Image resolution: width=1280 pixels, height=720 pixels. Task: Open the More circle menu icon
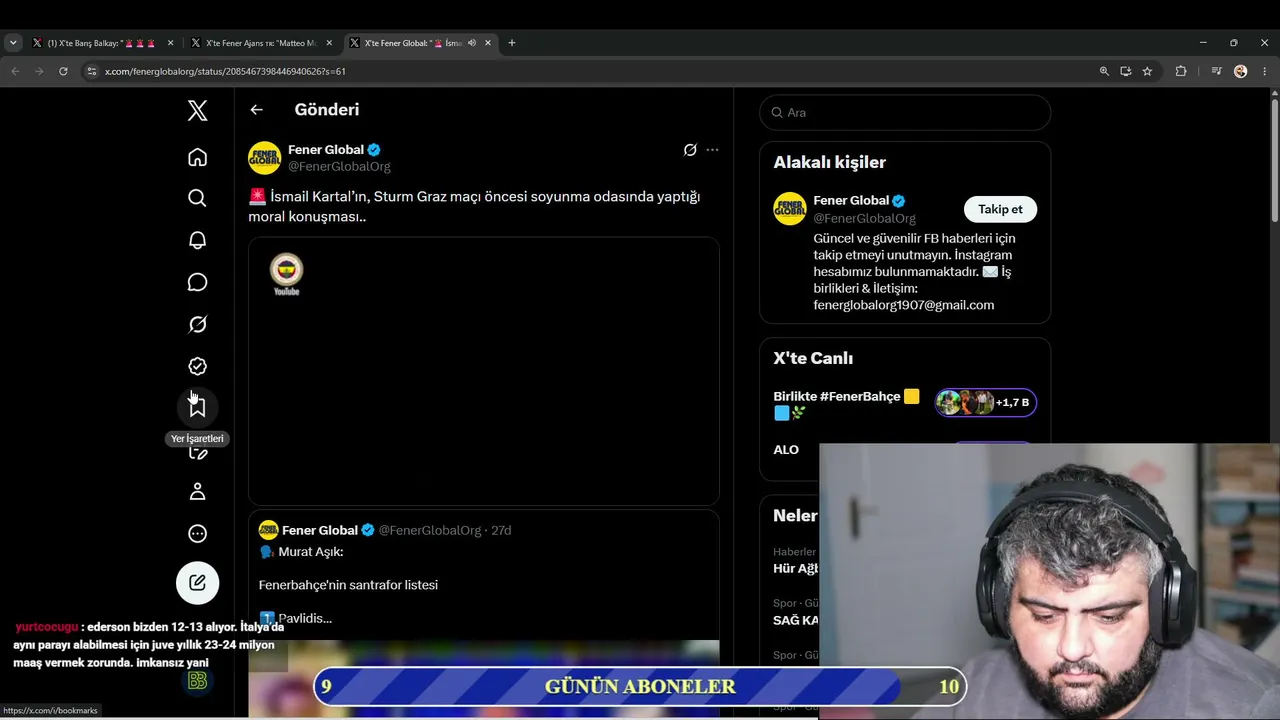197,534
